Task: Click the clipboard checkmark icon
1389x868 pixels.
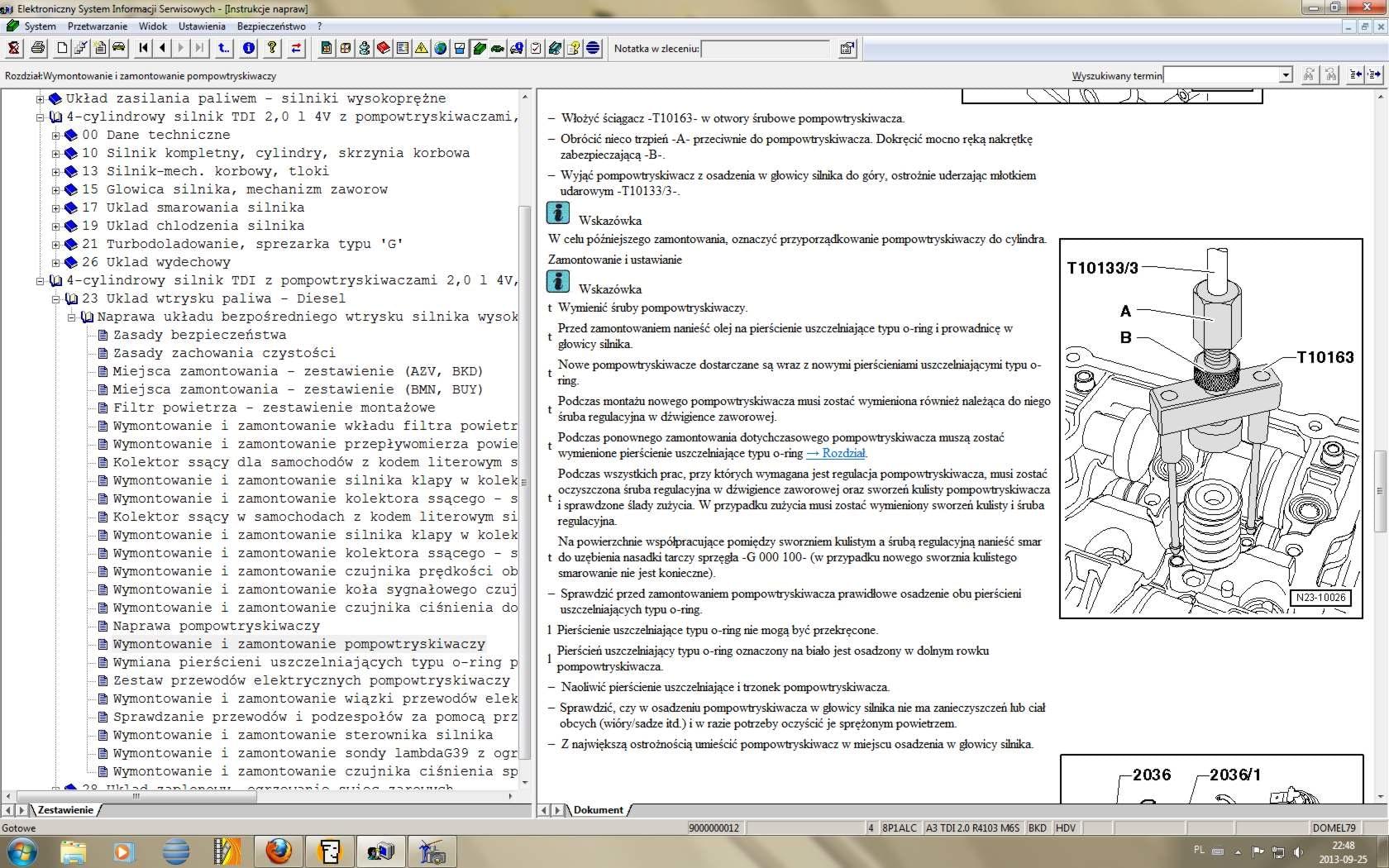Action: click(536, 48)
